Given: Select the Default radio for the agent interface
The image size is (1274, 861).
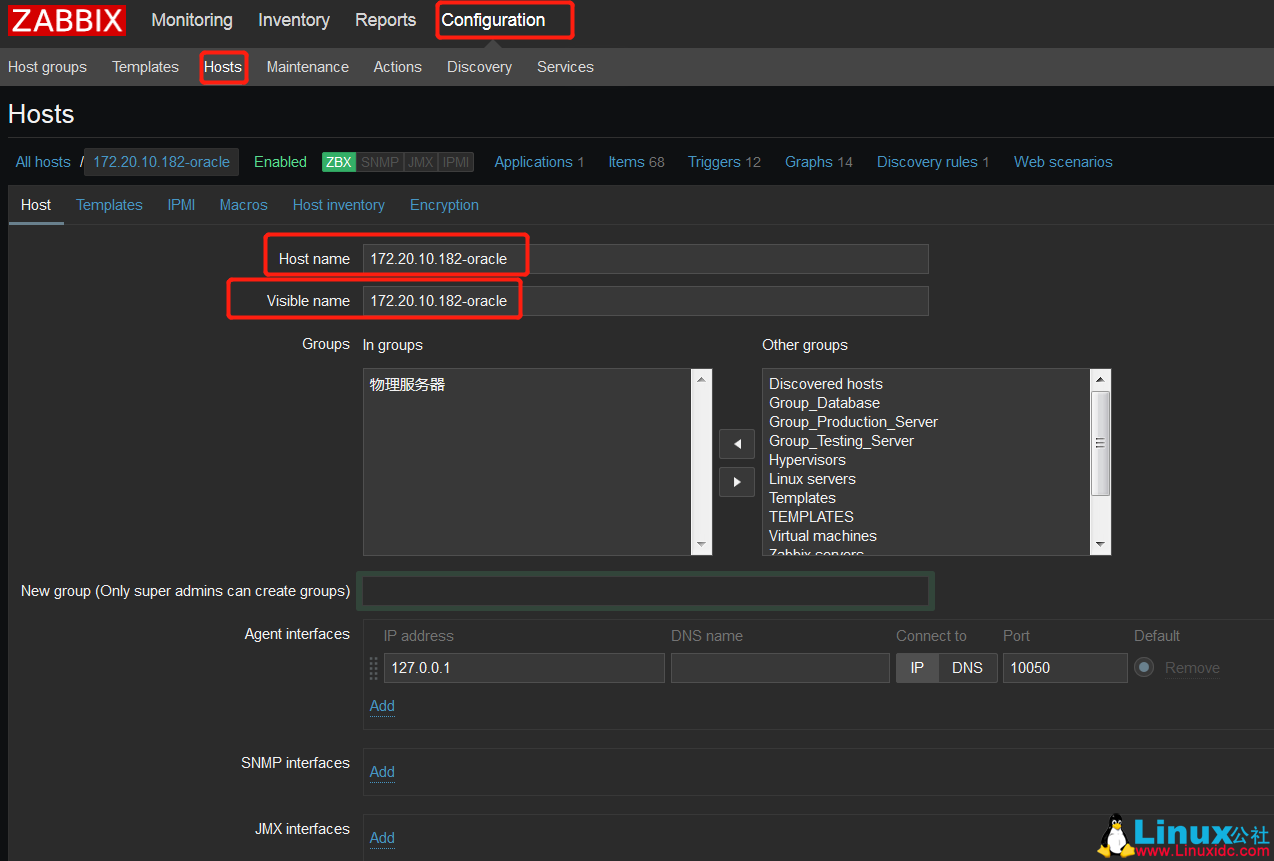Looking at the screenshot, I should pos(1142,667).
